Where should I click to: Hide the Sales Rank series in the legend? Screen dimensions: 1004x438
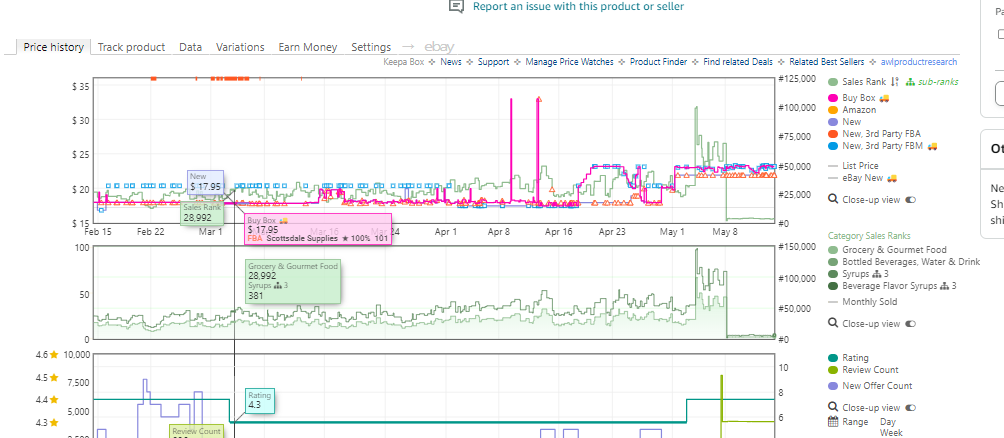pos(833,82)
